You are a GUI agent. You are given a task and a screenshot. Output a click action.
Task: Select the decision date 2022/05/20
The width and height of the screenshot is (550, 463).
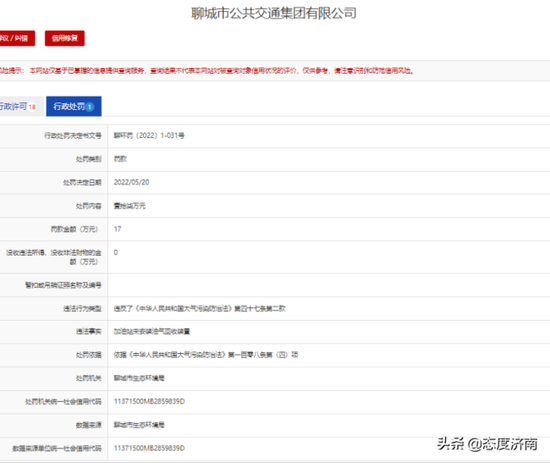tap(132, 182)
